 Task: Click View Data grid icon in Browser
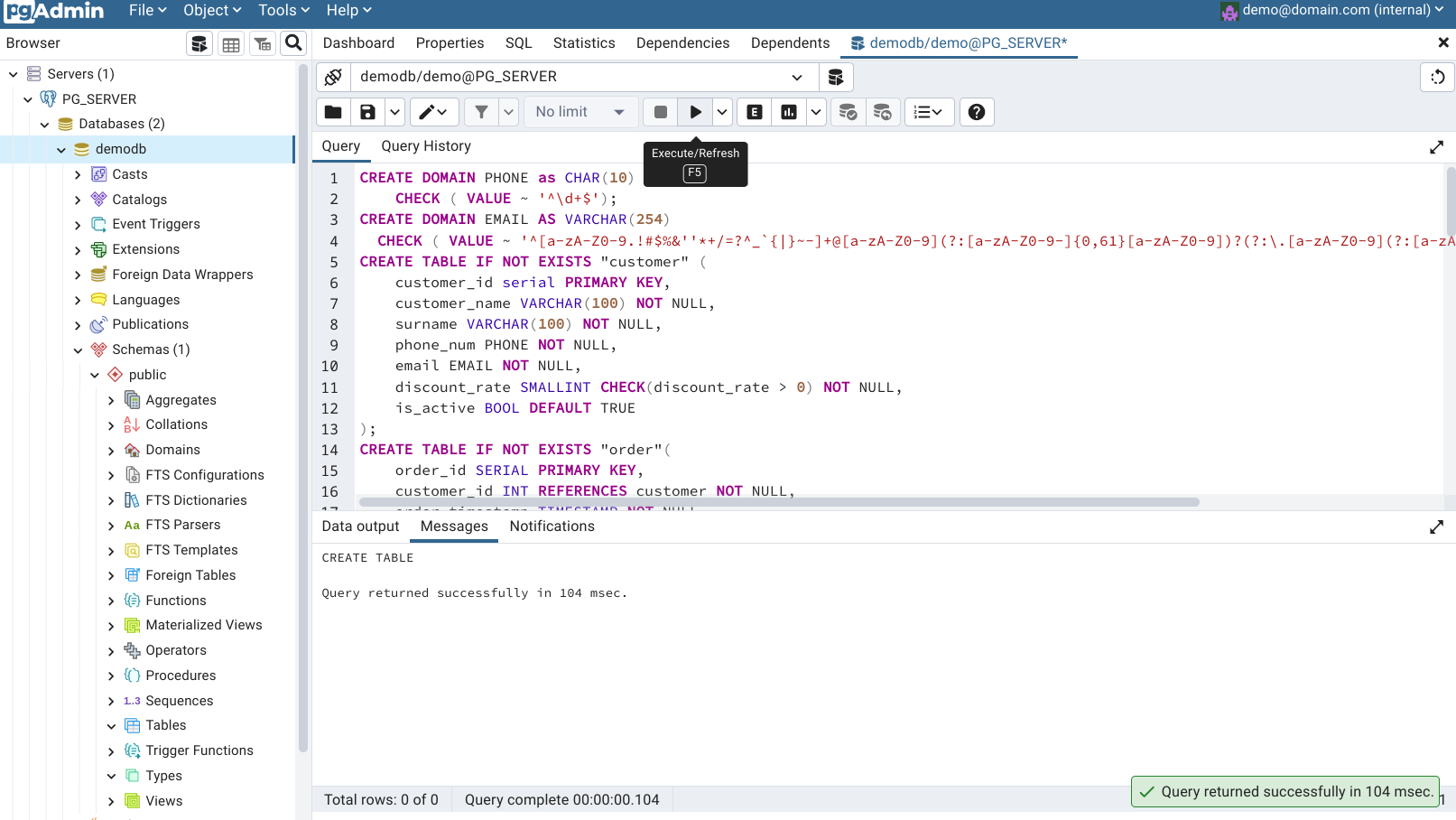tap(231, 43)
